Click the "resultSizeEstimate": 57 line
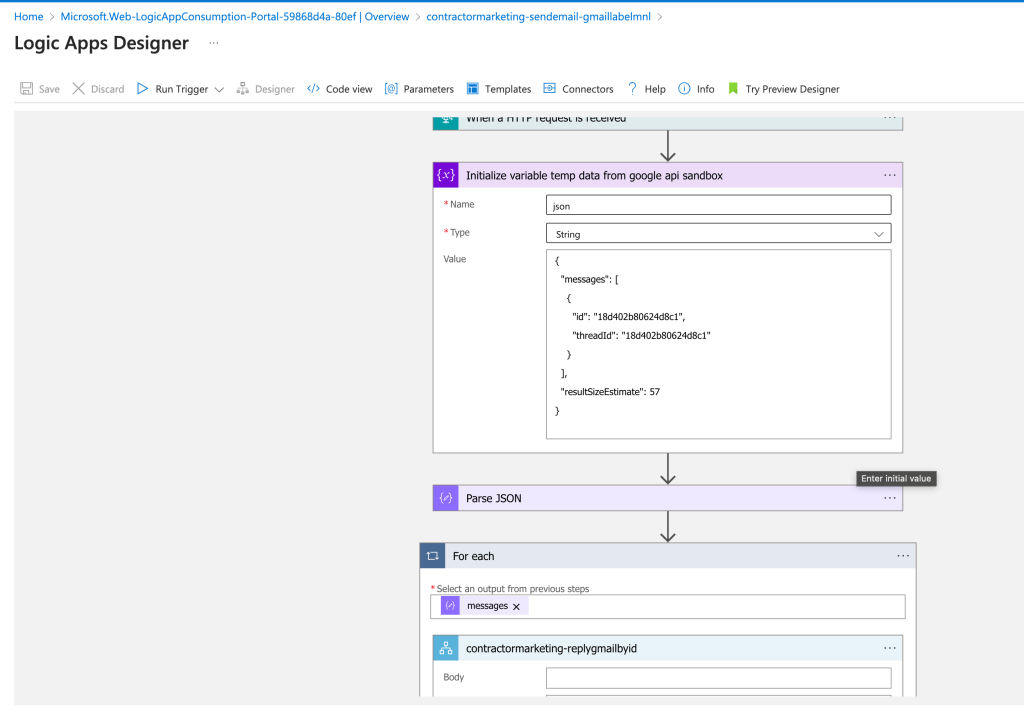 610,392
